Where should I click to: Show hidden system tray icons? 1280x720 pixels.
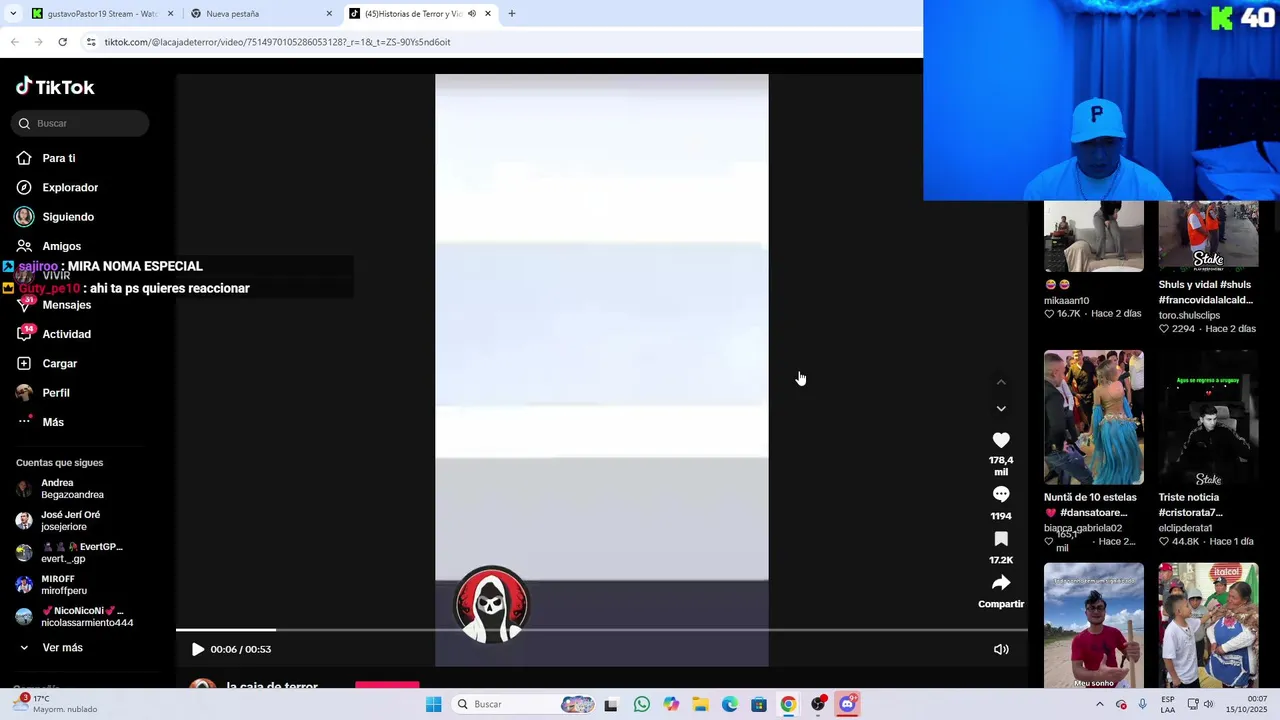pos(1099,704)
